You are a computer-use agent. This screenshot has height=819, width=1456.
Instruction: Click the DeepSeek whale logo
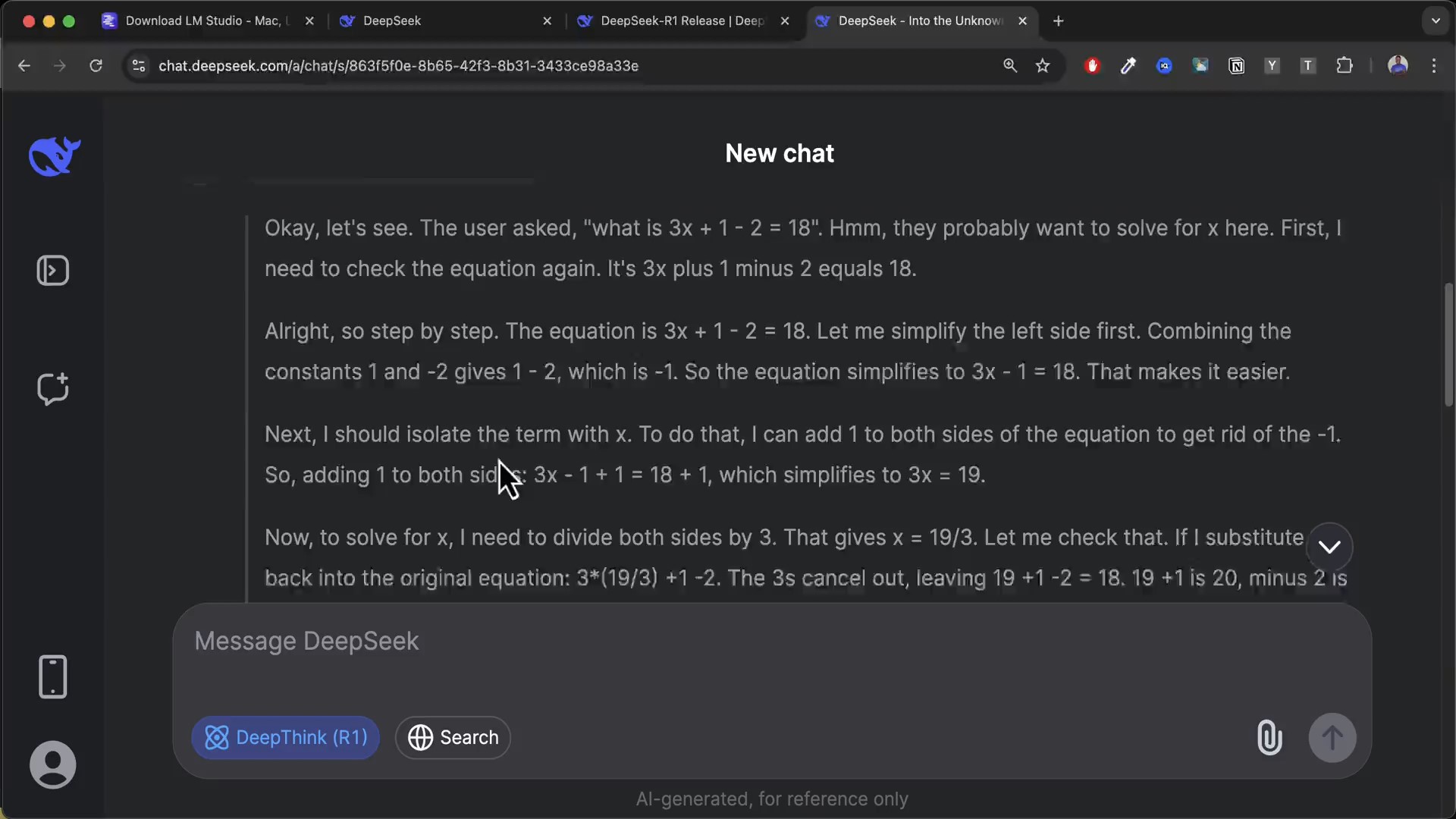tap(54, 156)
